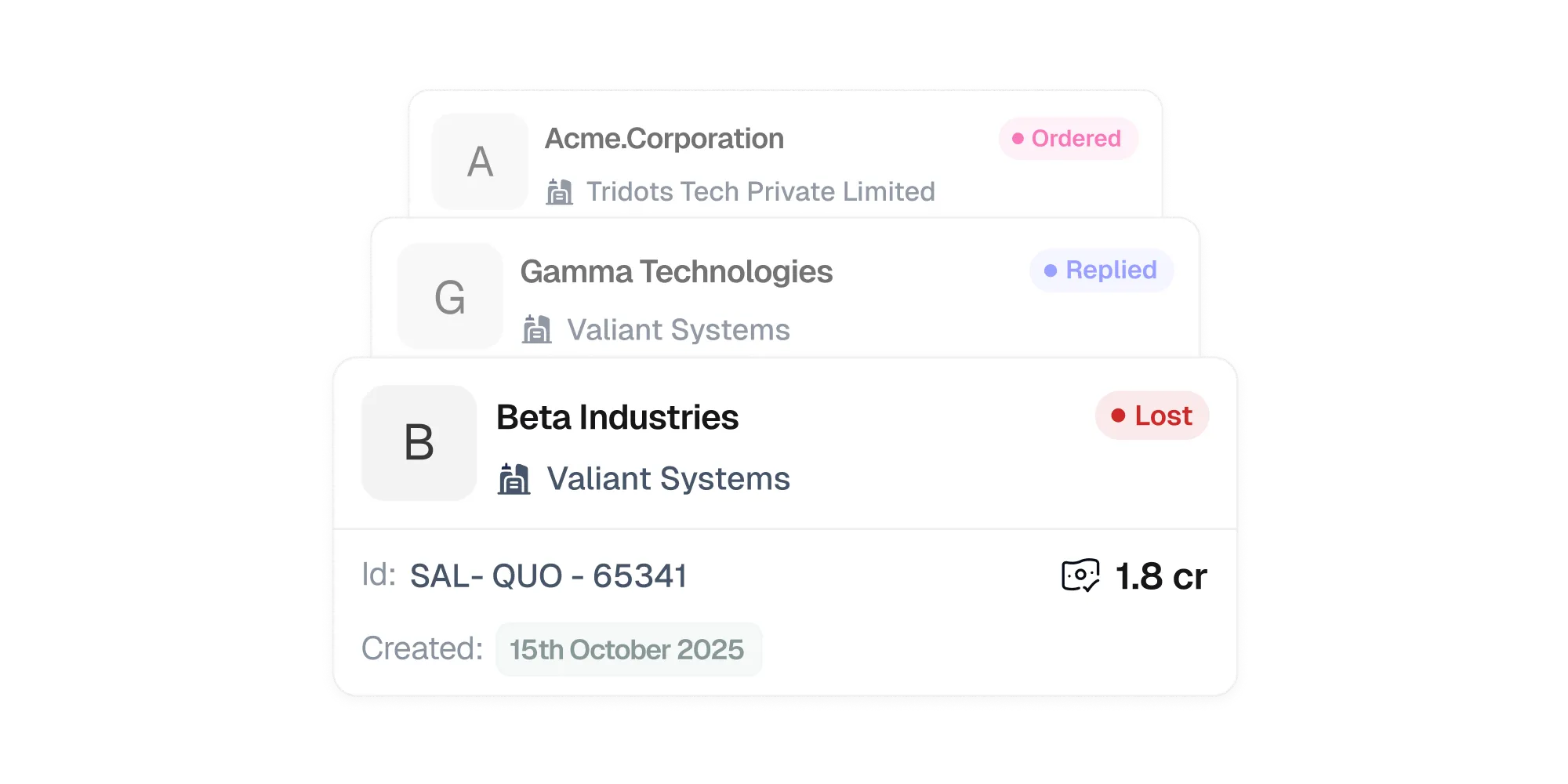Open the Gamma Technologies record
This screenshot has width=1568, height=784.
tap(677, 271)
